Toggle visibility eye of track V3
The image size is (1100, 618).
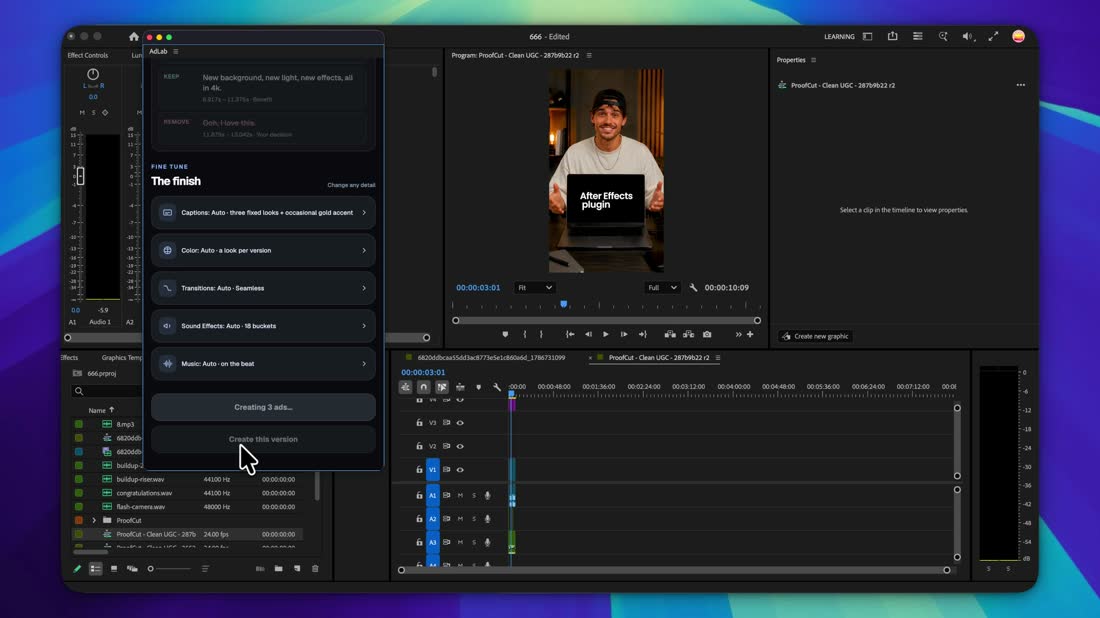click(x=460, y=423)
